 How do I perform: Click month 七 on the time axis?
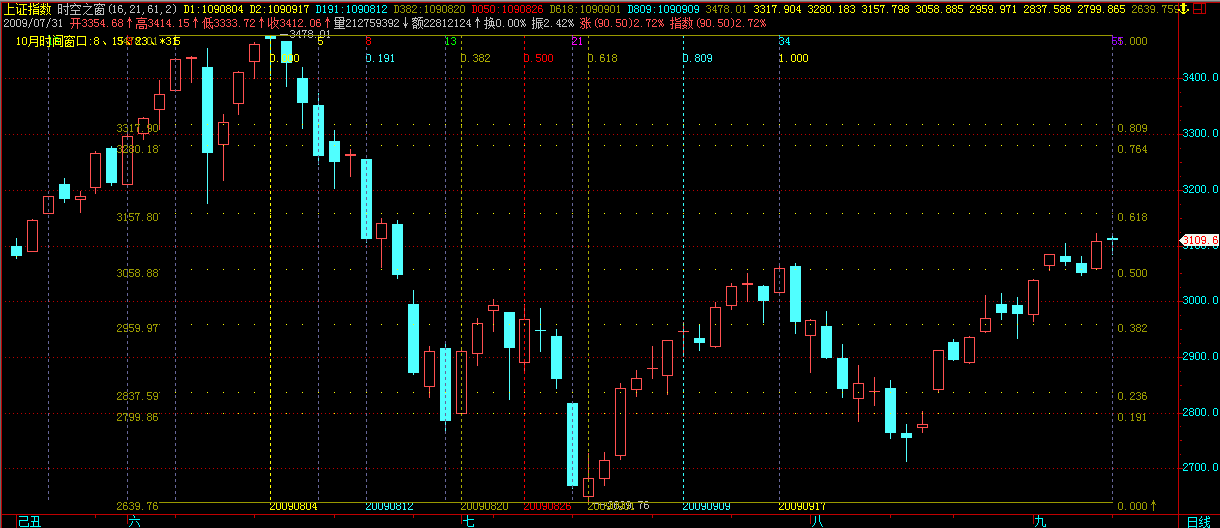pyautogui.click(x=468, y=521)
